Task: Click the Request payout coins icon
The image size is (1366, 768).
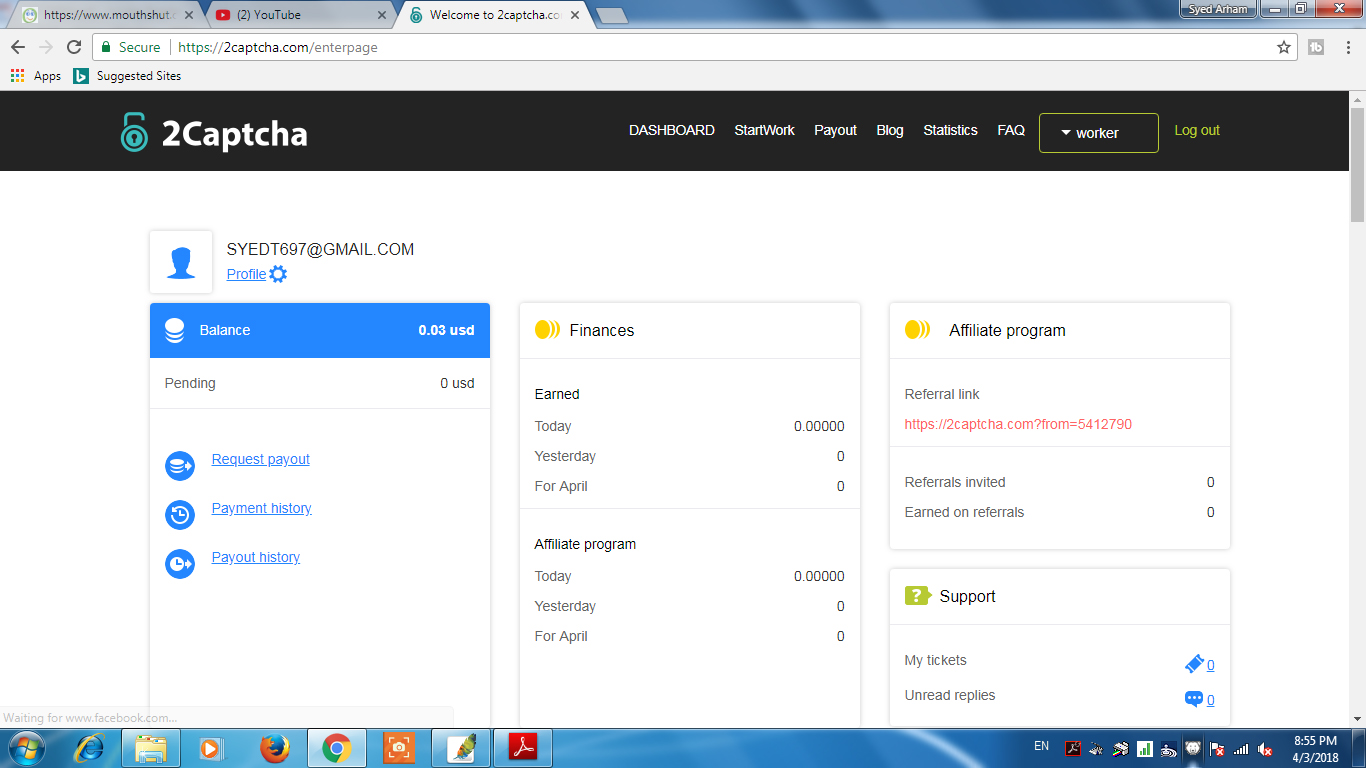Action: pyautogui.click(x=180, y=465)
